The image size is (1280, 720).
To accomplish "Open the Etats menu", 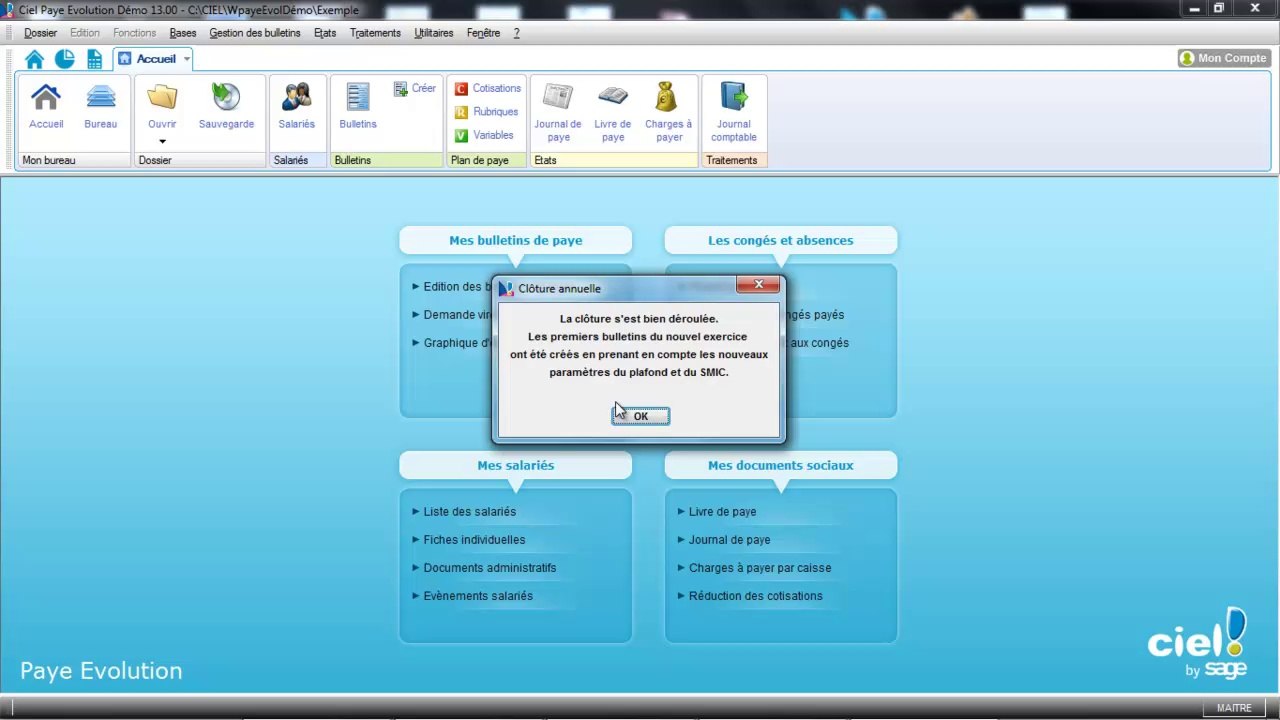I will [x=325, y=33].
